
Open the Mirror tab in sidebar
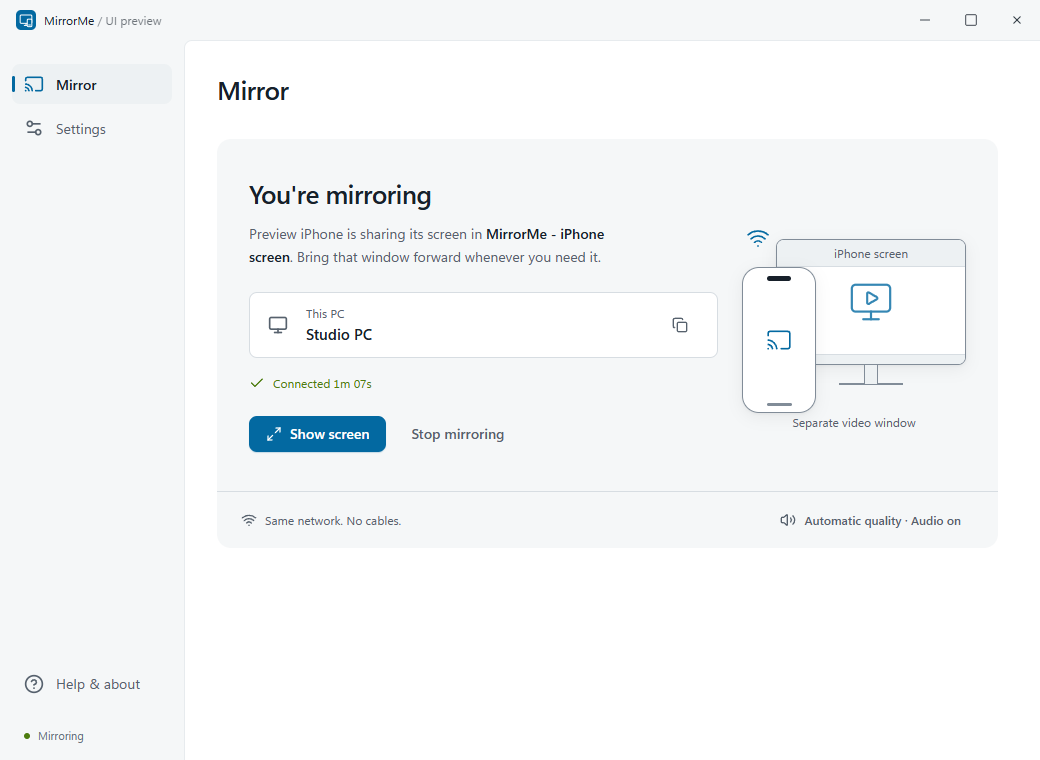tap(92, 84)
